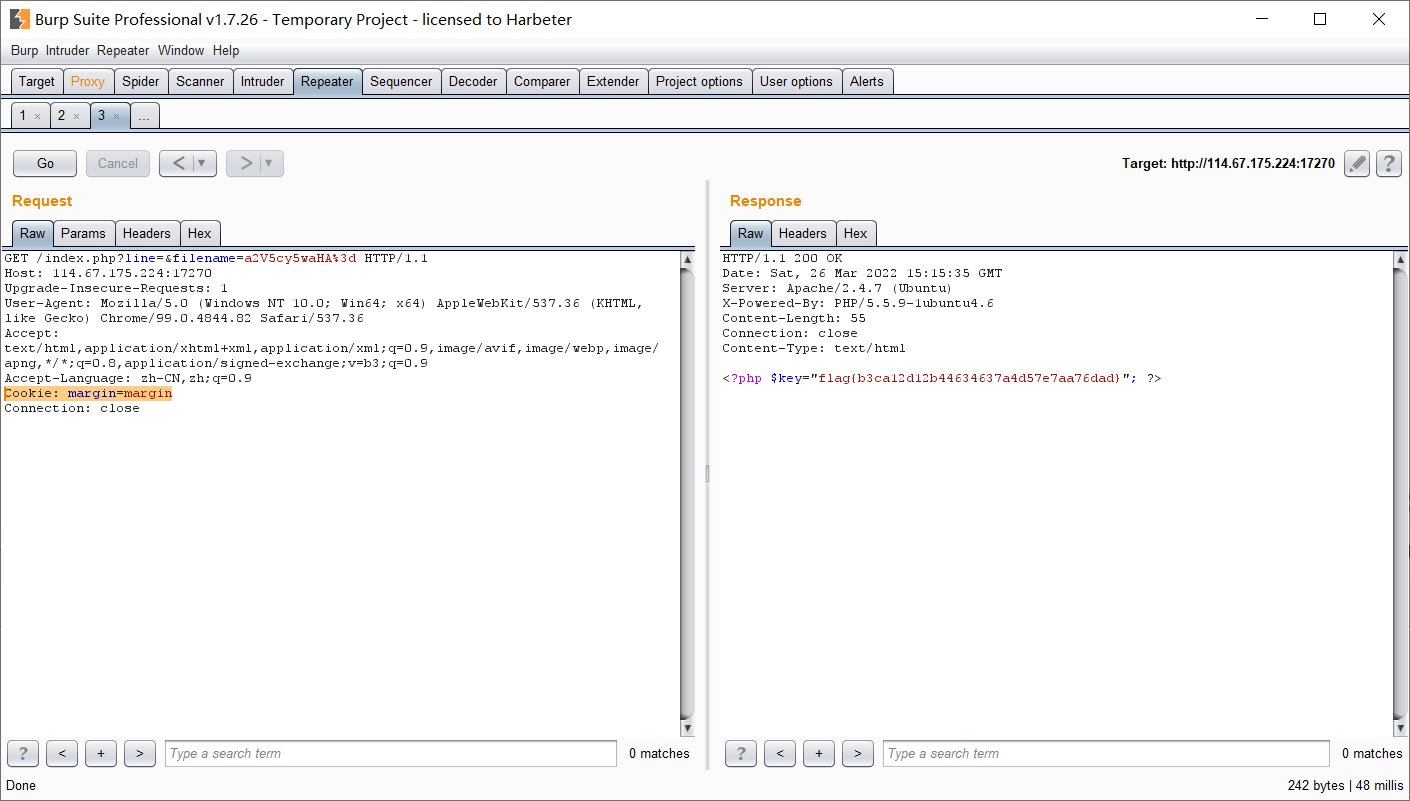Click request search plus options button
This screenshot has height=801, width=1410.
pos(101,754)
